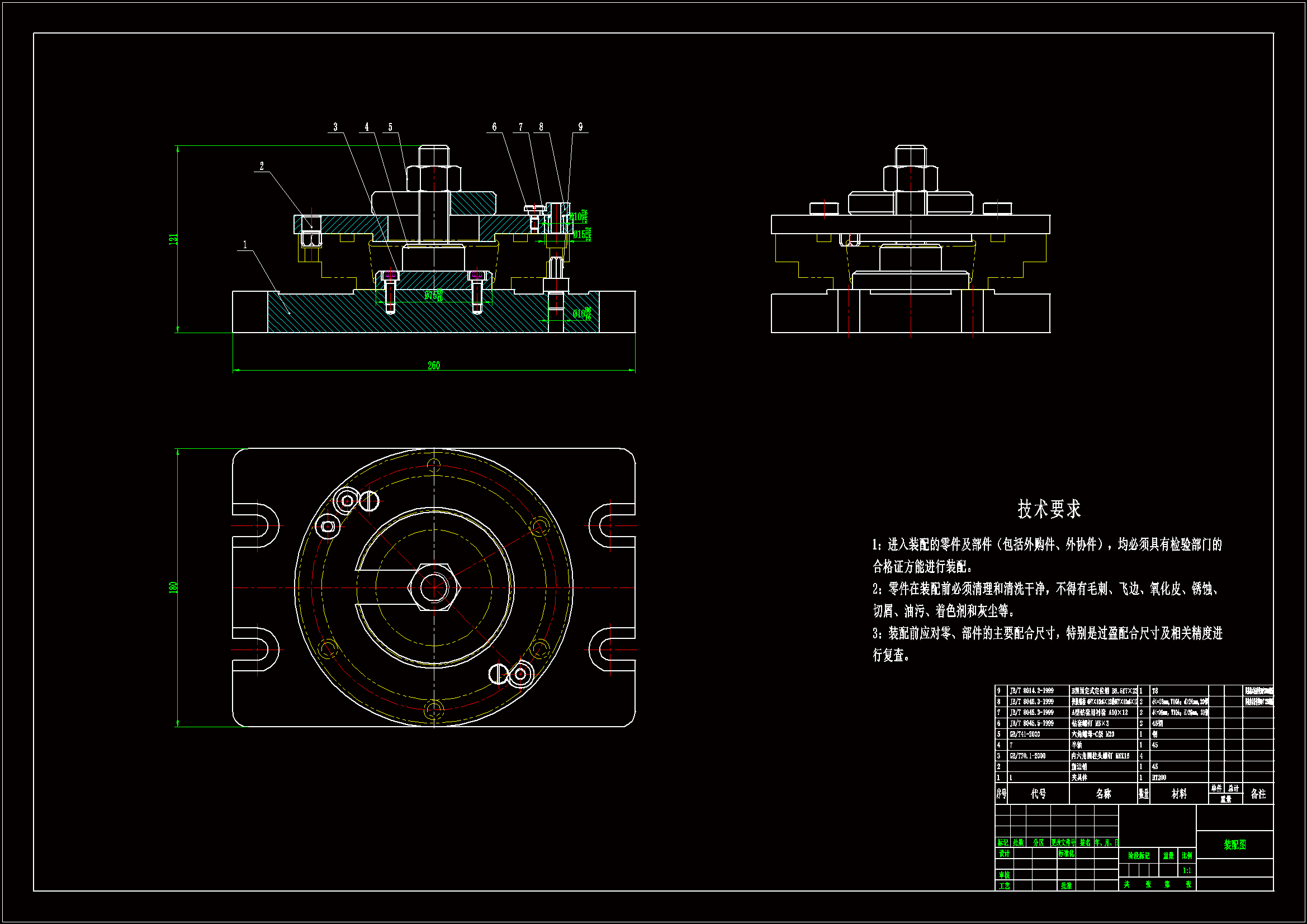Click the '阶段标记' title block label

click(1139, 856)
